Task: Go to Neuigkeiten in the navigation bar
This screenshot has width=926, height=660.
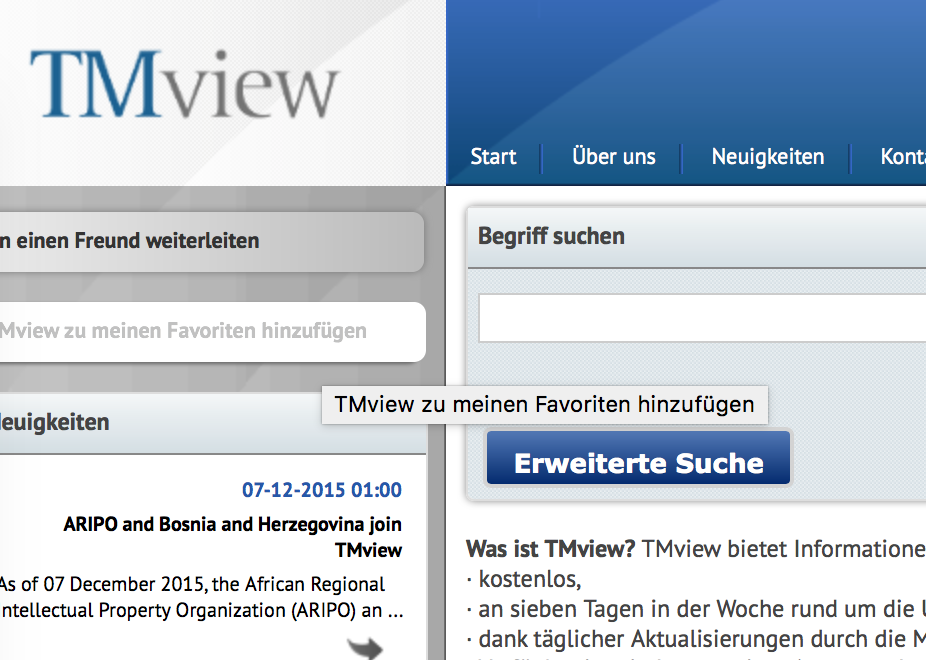Action: (768, 157)
